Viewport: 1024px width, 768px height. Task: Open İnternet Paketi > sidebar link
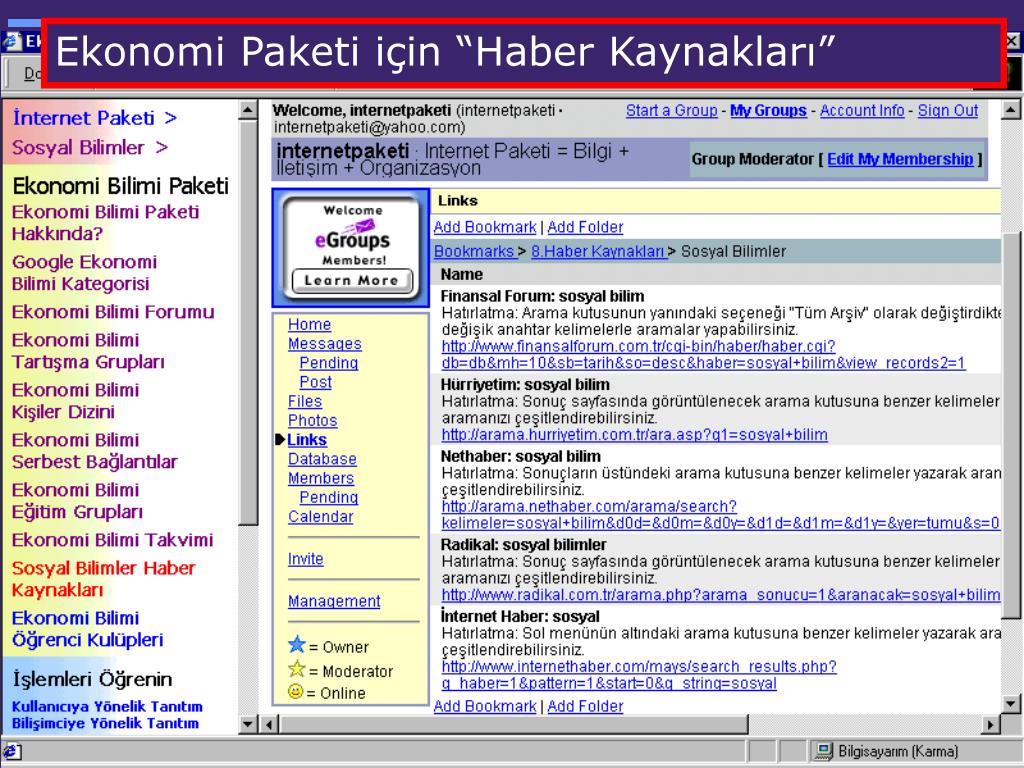(95, 118)
